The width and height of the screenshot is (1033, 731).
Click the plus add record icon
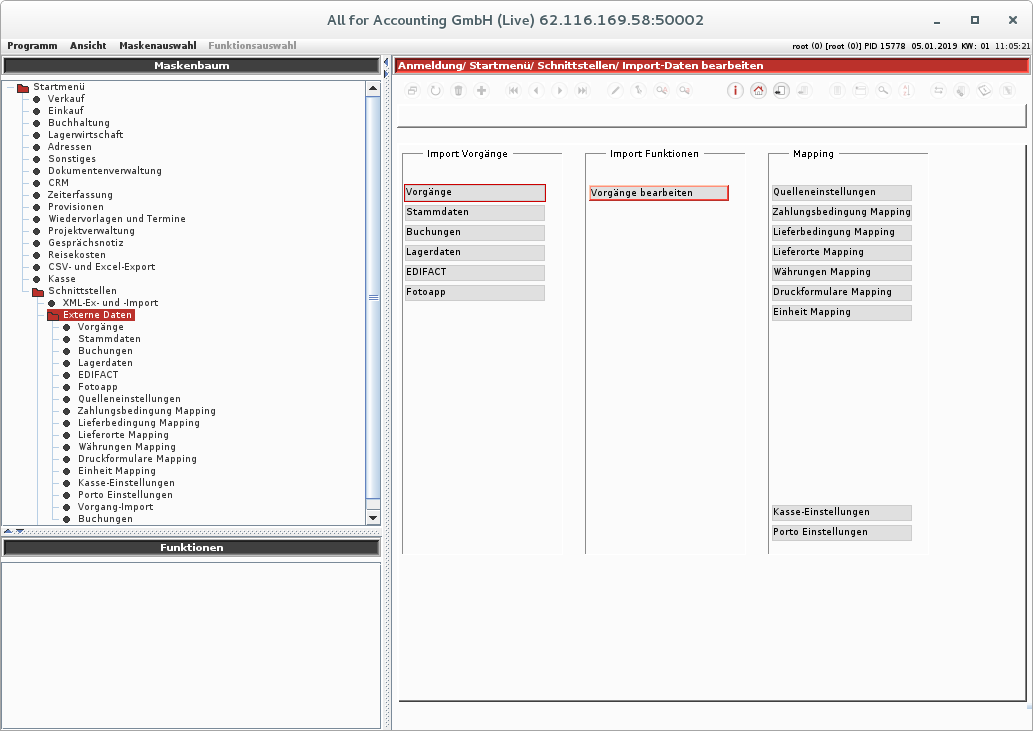(482, 90)
